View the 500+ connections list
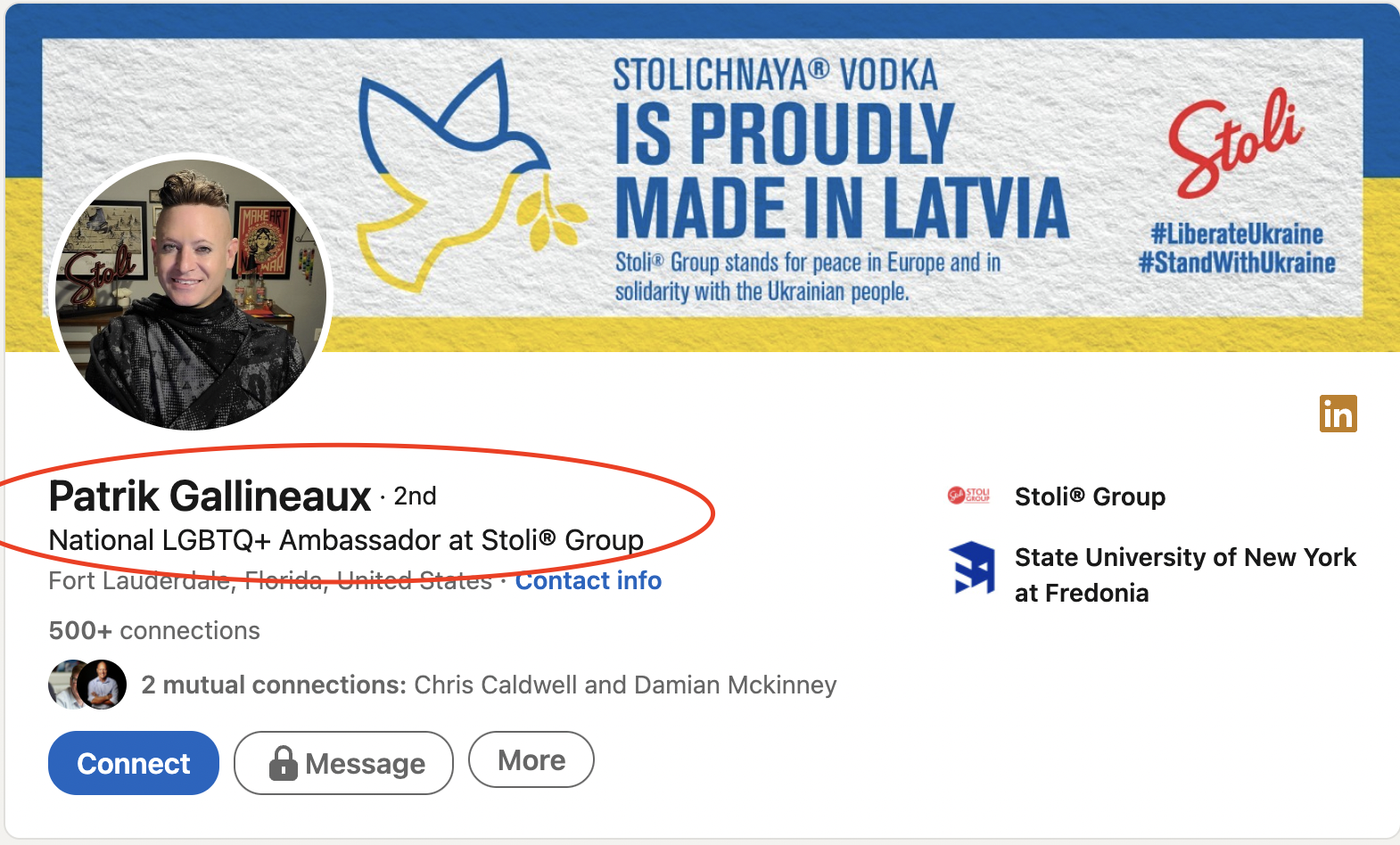Image resolution: width=1400 pixels, height=845 pixels. click(x=154, y=631)
